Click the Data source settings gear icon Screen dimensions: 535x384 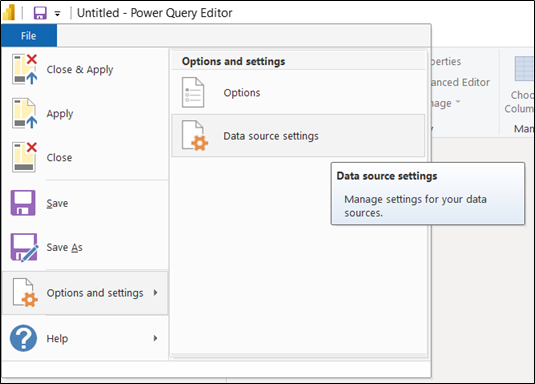195,136
